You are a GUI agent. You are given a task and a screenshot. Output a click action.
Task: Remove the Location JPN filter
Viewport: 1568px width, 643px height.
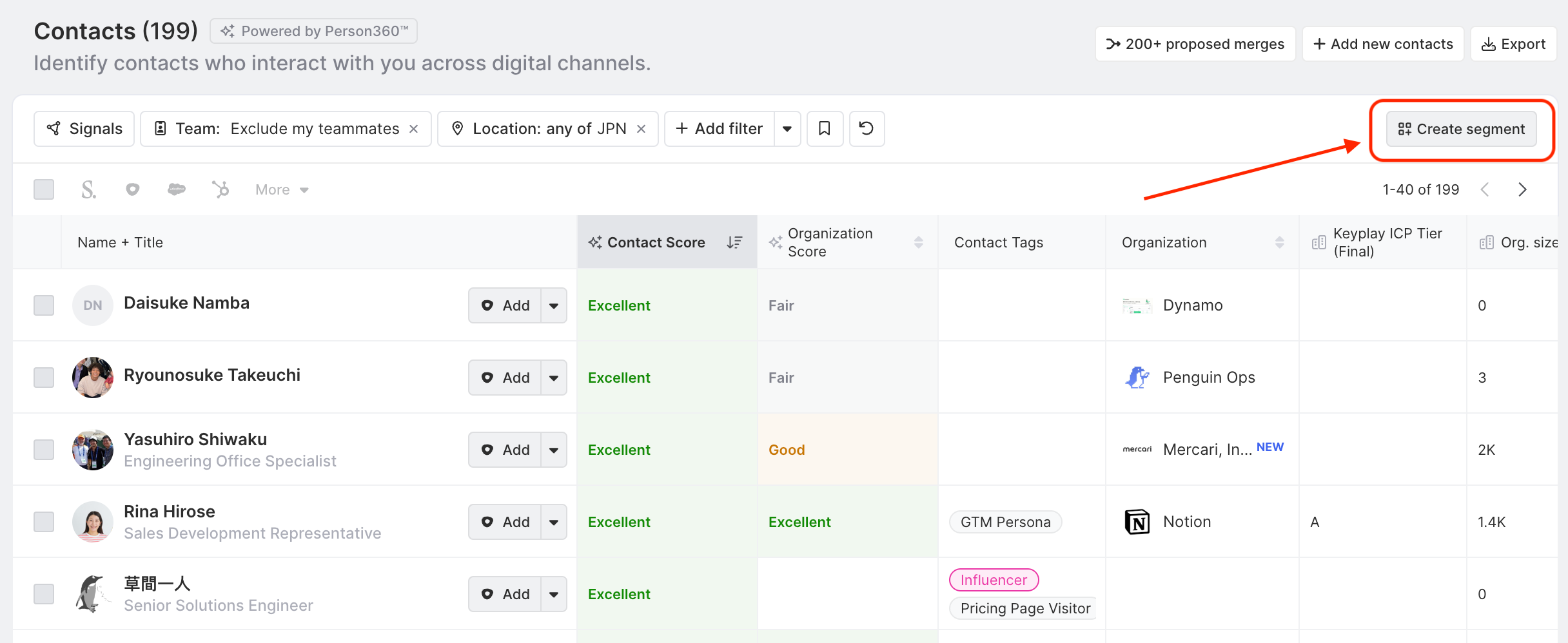tap(642, 129)
